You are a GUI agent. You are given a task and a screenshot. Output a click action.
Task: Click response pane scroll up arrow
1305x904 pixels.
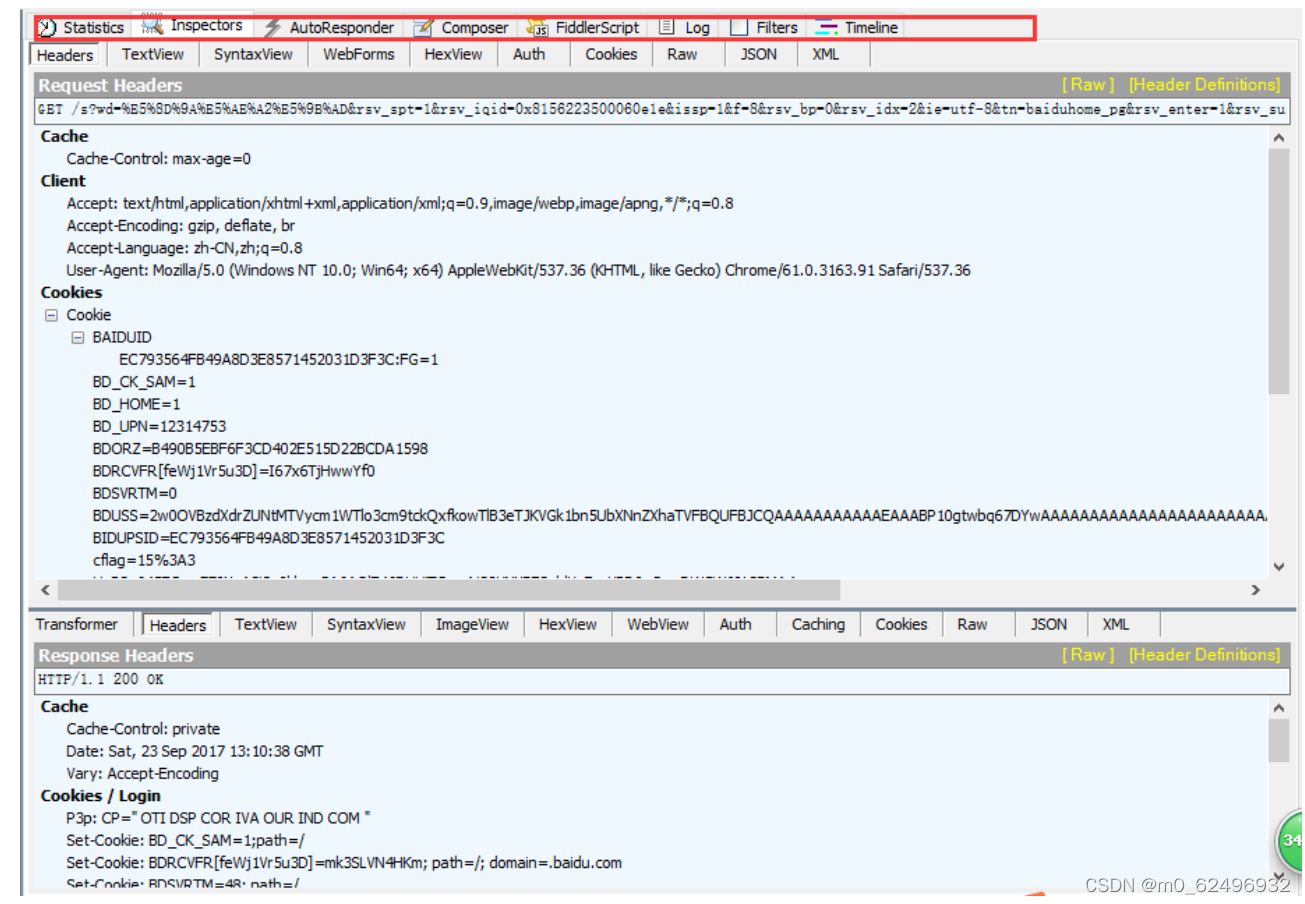[x=1278, y=708]
